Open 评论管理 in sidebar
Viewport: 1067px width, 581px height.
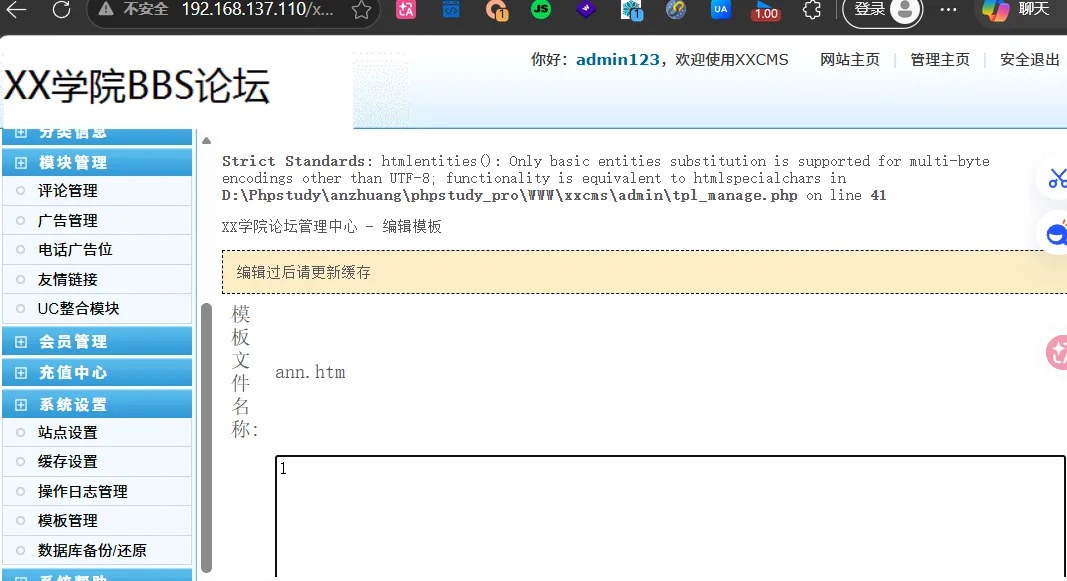point(67,191)
